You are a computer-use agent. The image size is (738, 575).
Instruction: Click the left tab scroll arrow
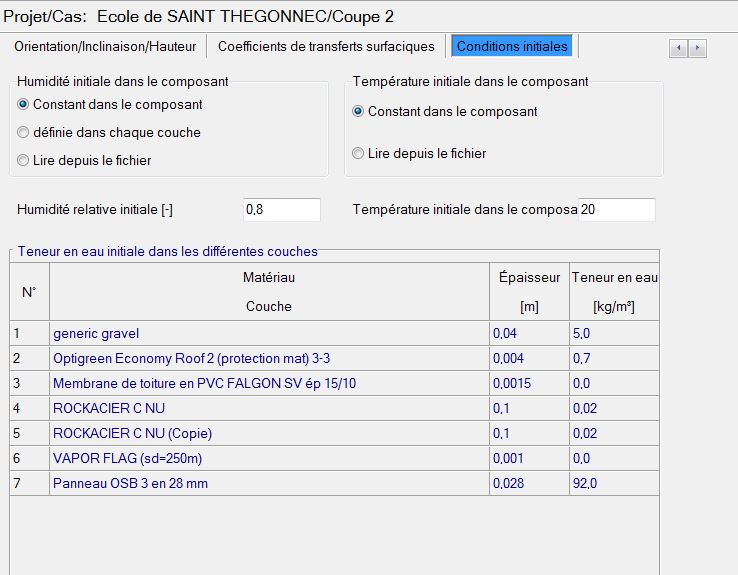click(x=678, y=48)
